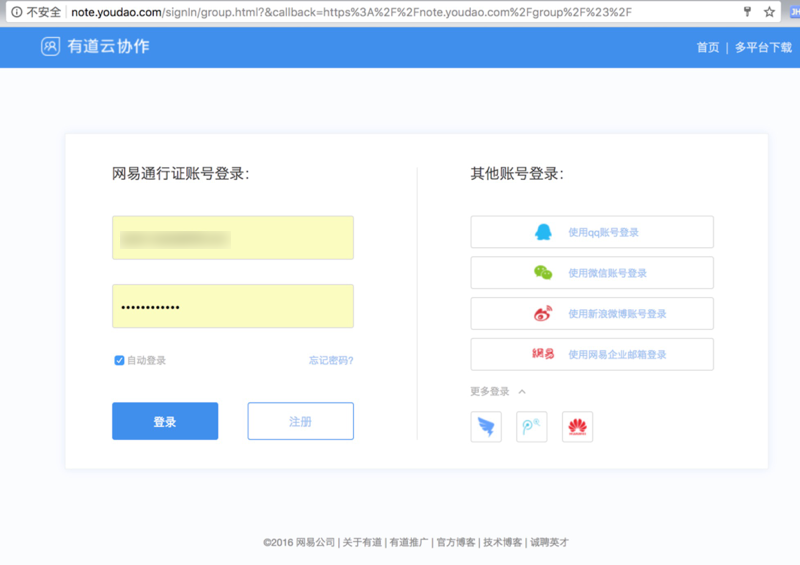Open the 首页 link in header
The width and height of the screenshot is (800, 565).
708,47
